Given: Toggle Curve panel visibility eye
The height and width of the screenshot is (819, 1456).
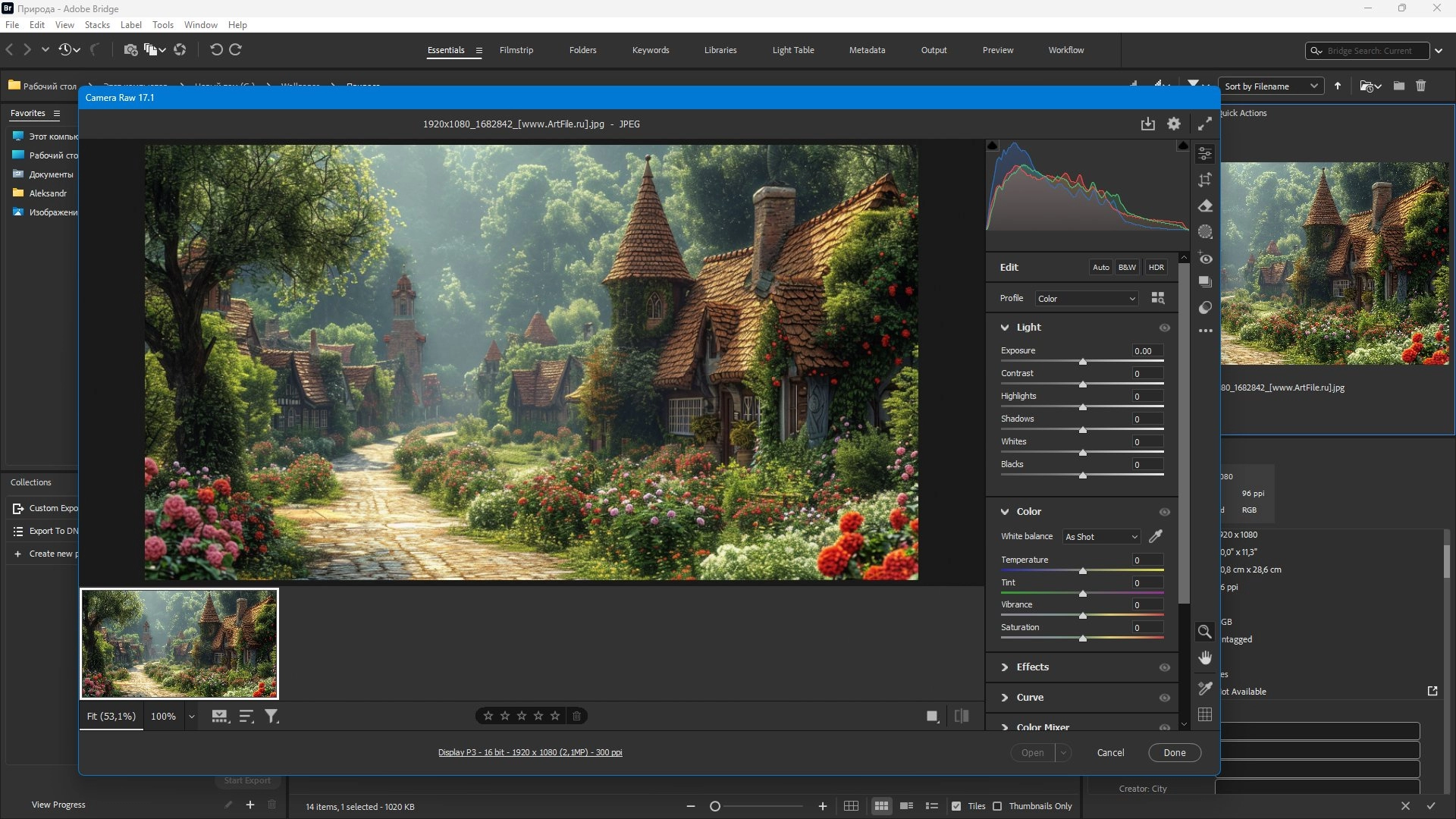Looking at the screenshot, I should 1165,698.
